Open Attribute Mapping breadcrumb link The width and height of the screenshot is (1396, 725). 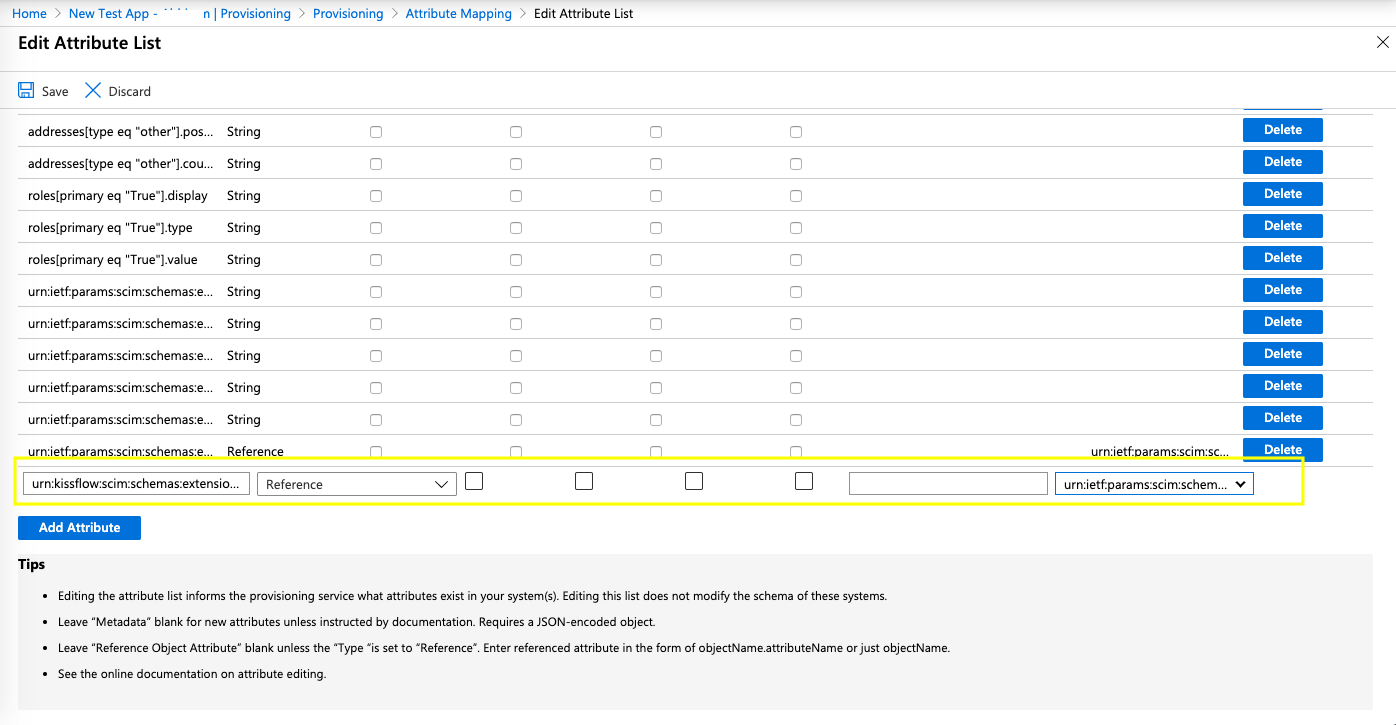458,14
